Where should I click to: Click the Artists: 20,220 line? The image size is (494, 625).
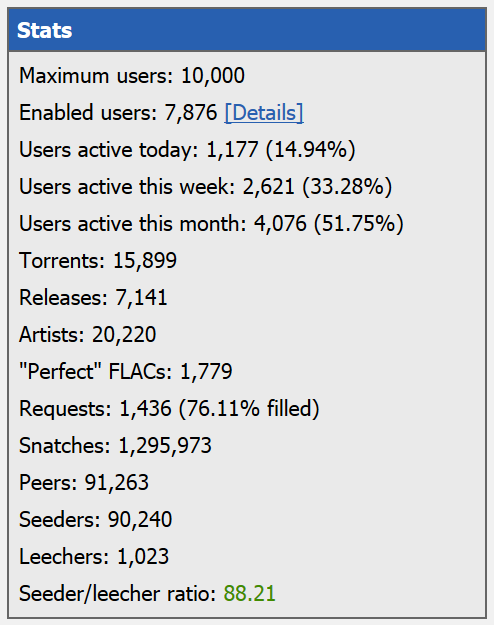(88, 335)
